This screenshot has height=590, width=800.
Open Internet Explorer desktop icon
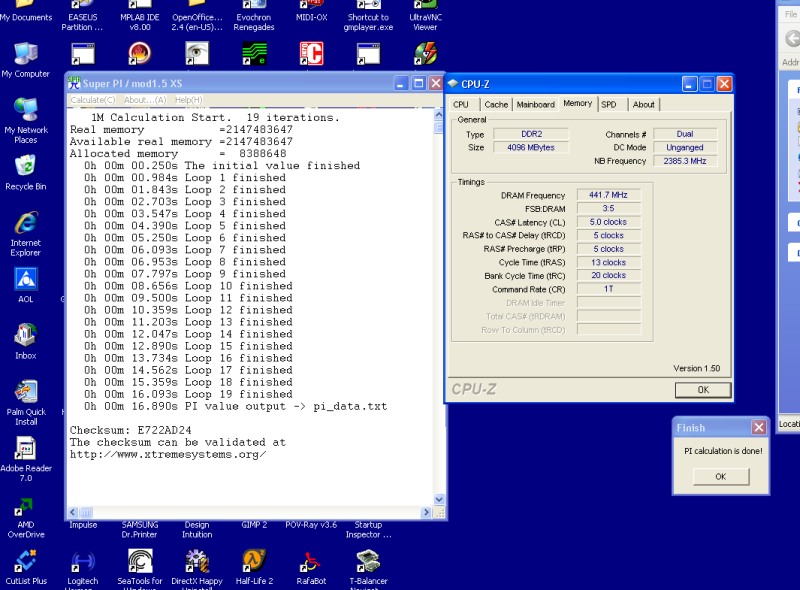(x=25, y=223)
